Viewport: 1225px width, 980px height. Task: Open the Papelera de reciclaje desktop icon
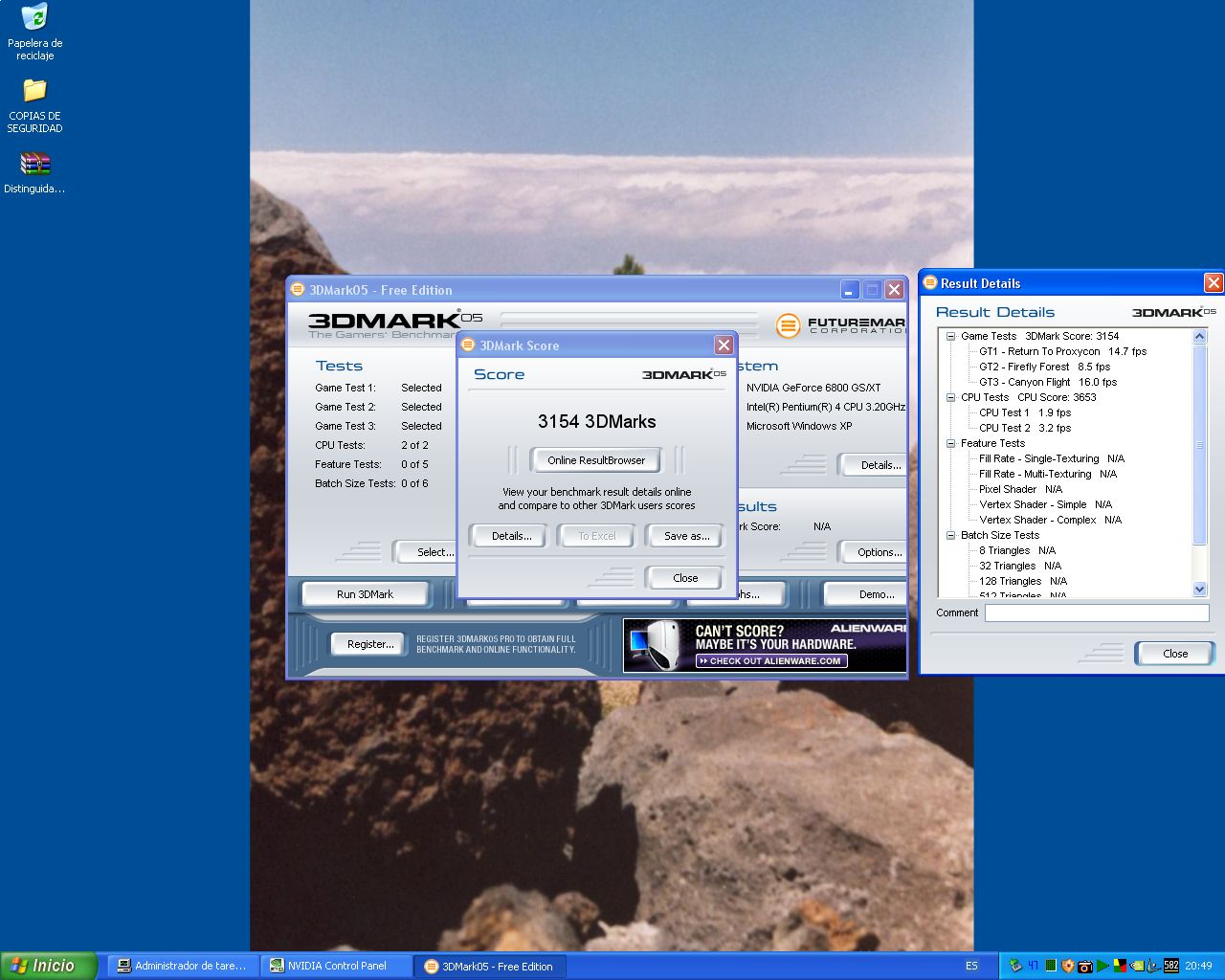click(34, 18)
